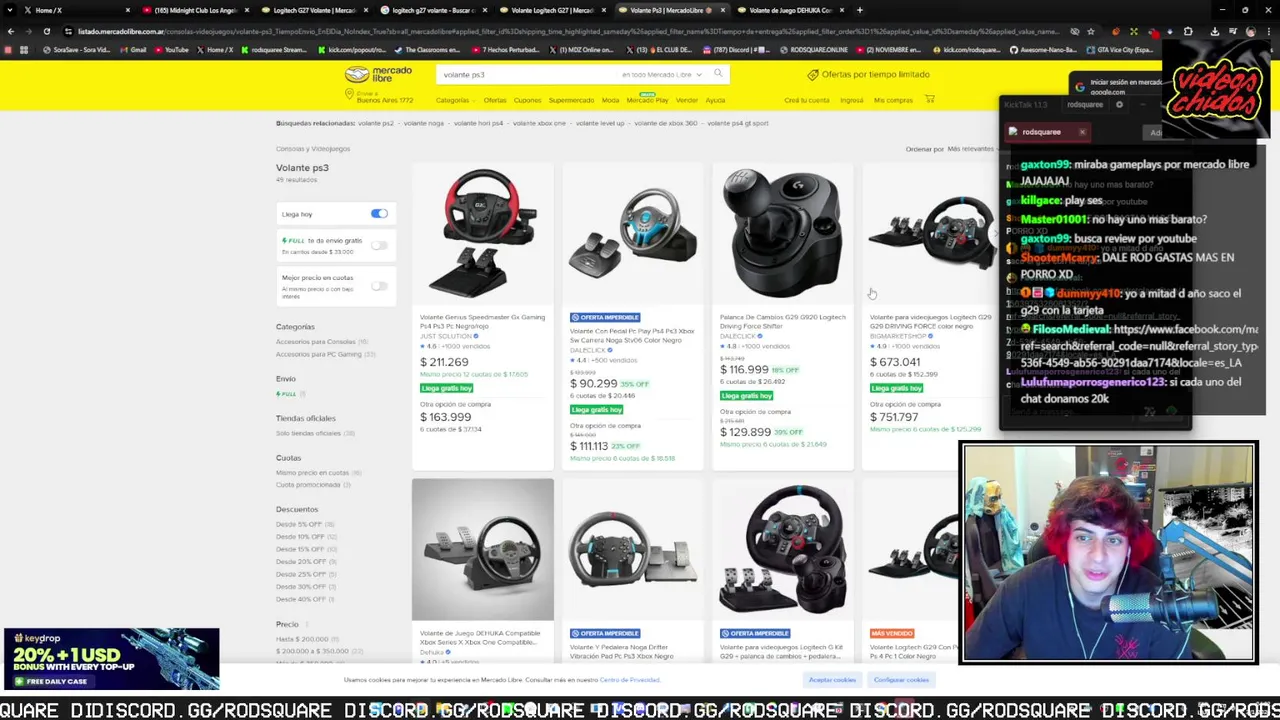Open Mis compras link
1280x720 pixels.
893,100
